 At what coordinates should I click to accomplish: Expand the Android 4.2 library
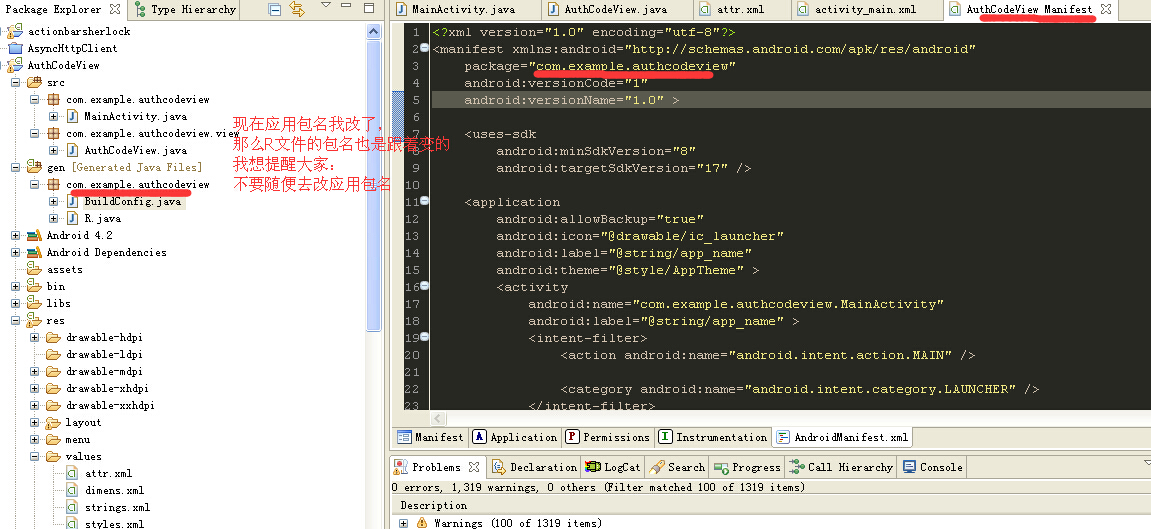coord(15,236)
